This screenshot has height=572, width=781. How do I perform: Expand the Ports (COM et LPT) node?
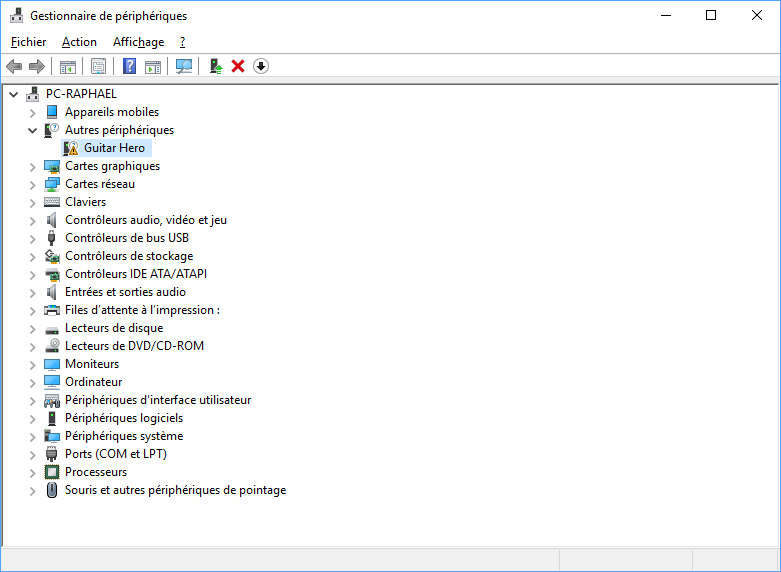click(33, 454)
